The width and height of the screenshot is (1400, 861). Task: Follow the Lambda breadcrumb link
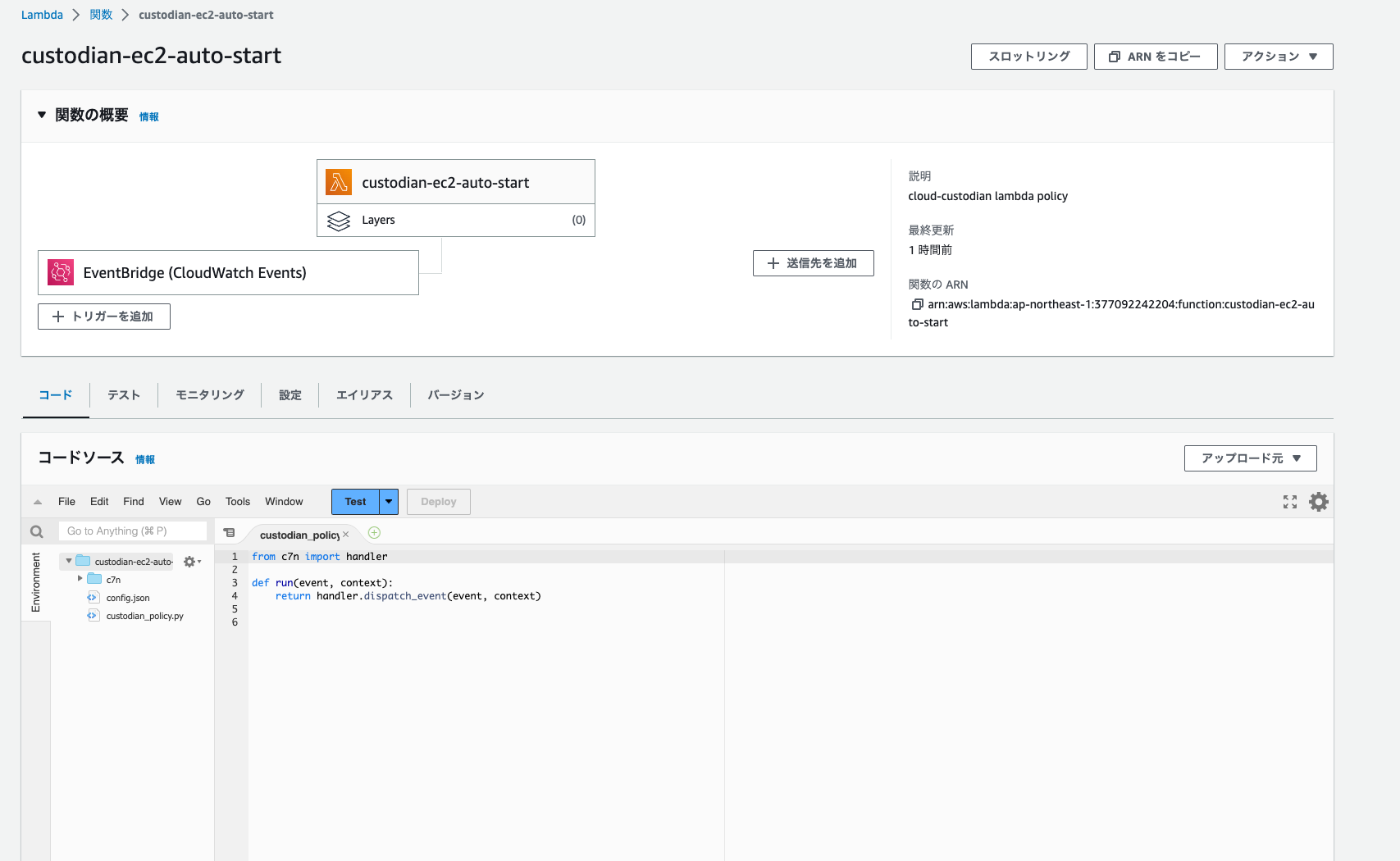42,15
